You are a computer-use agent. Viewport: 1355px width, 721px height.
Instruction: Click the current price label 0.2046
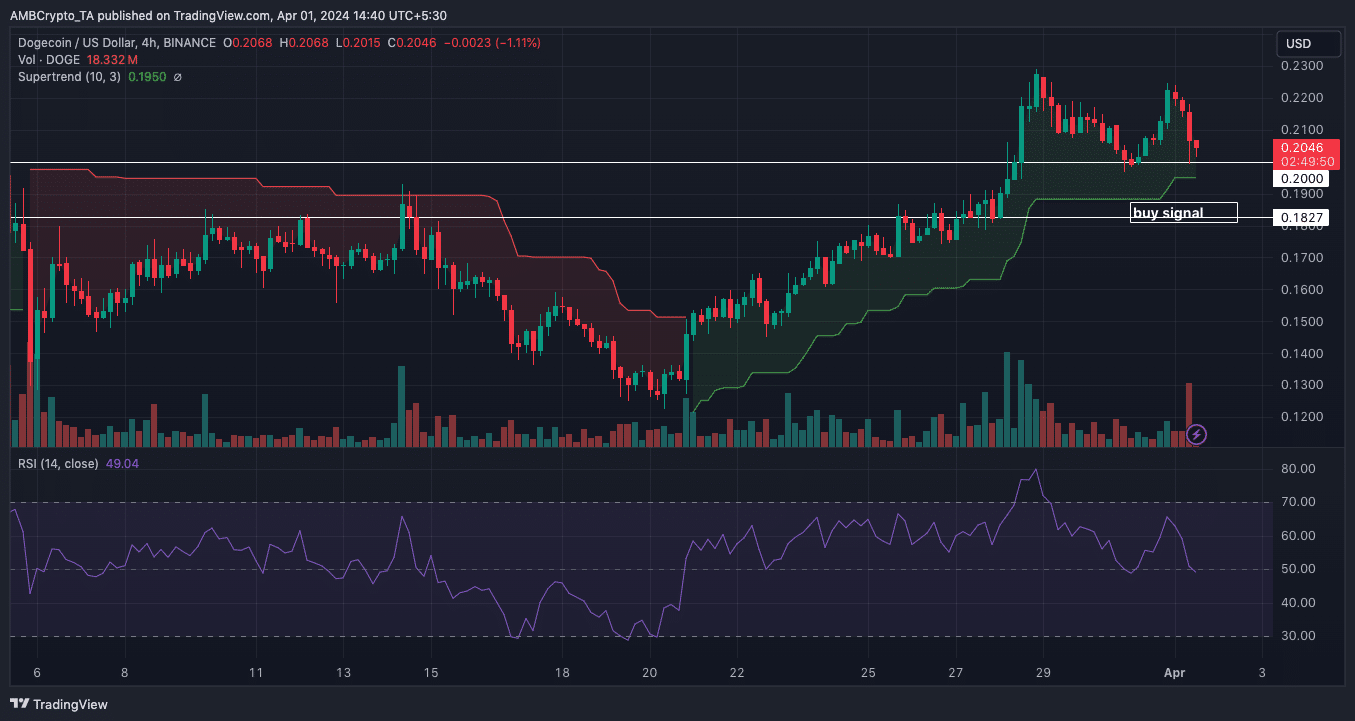[x=1308, y=147]
